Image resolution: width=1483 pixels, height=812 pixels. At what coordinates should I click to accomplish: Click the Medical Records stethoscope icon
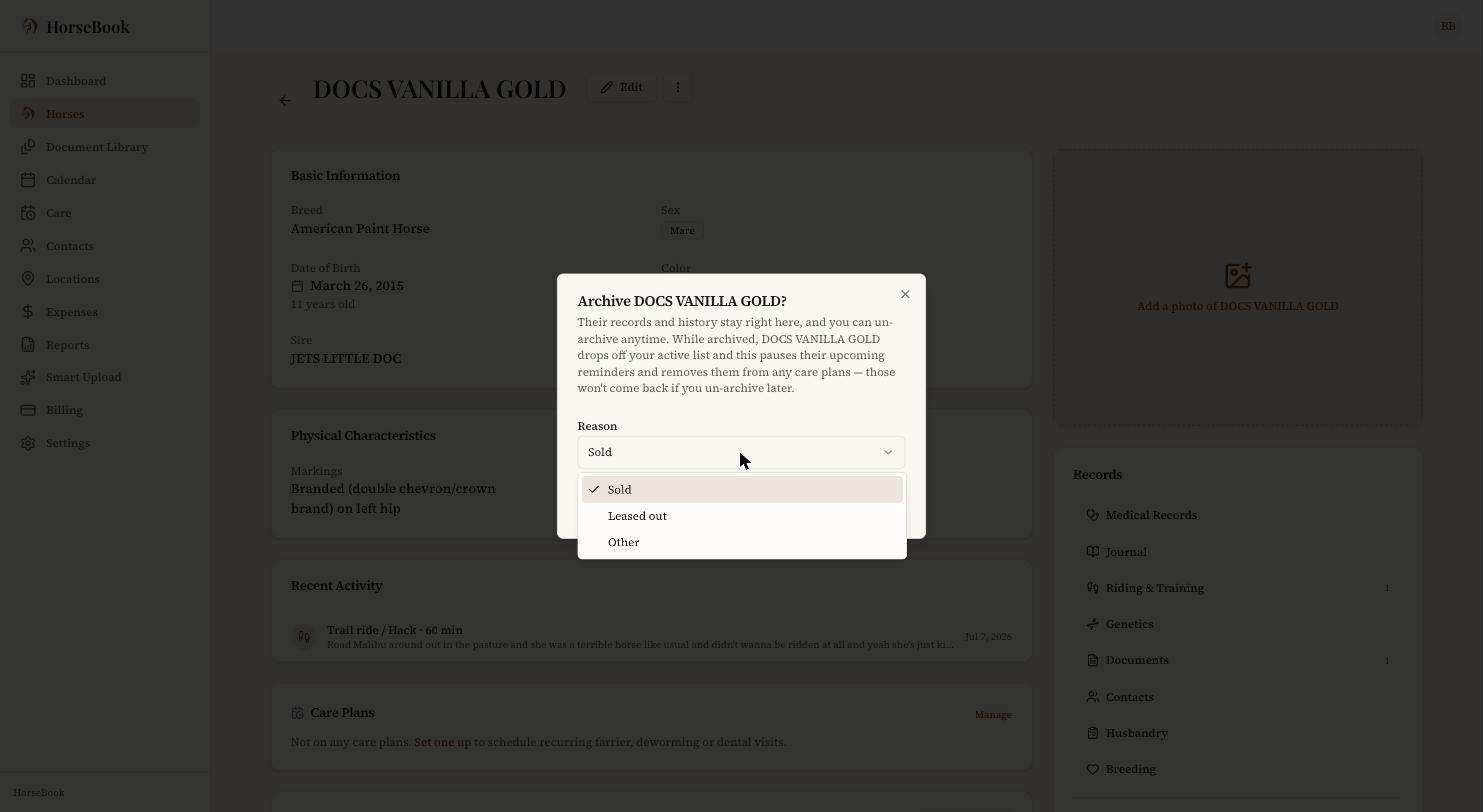pos(1092,515)
